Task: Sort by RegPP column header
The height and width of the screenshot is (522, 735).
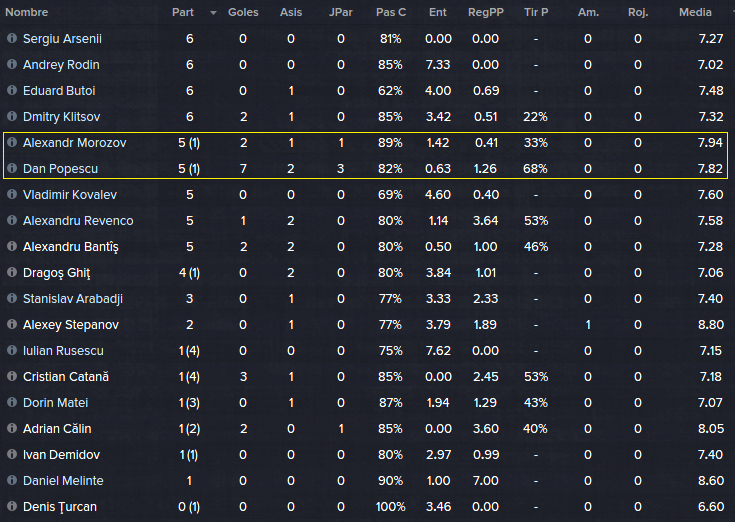Action: pyautogui.click(x=486, y=13)
